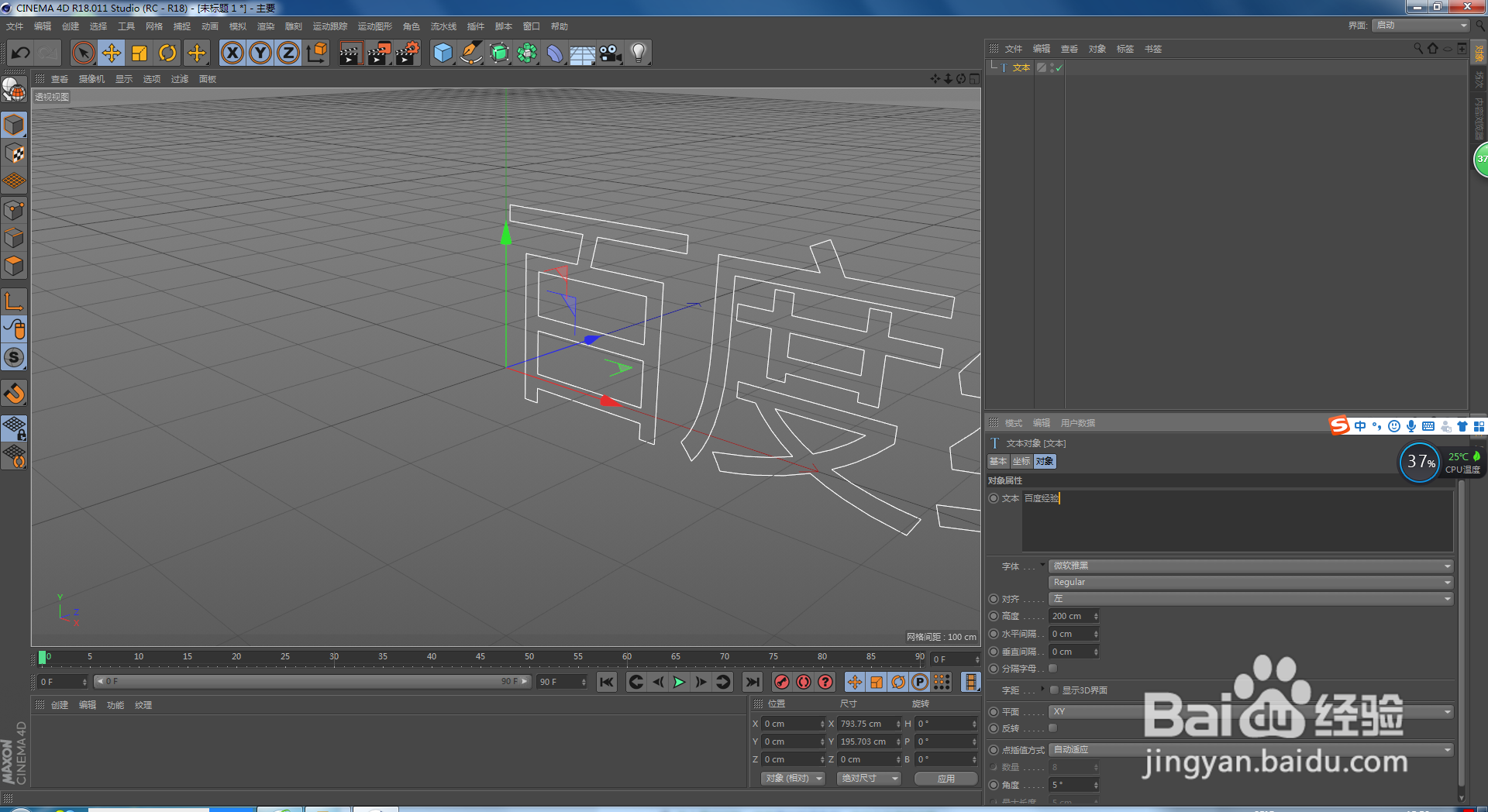Open the 平面 XY dropdown
Screen dimensions: 1488x812
pyautogui.click(x=1251, y=711)
